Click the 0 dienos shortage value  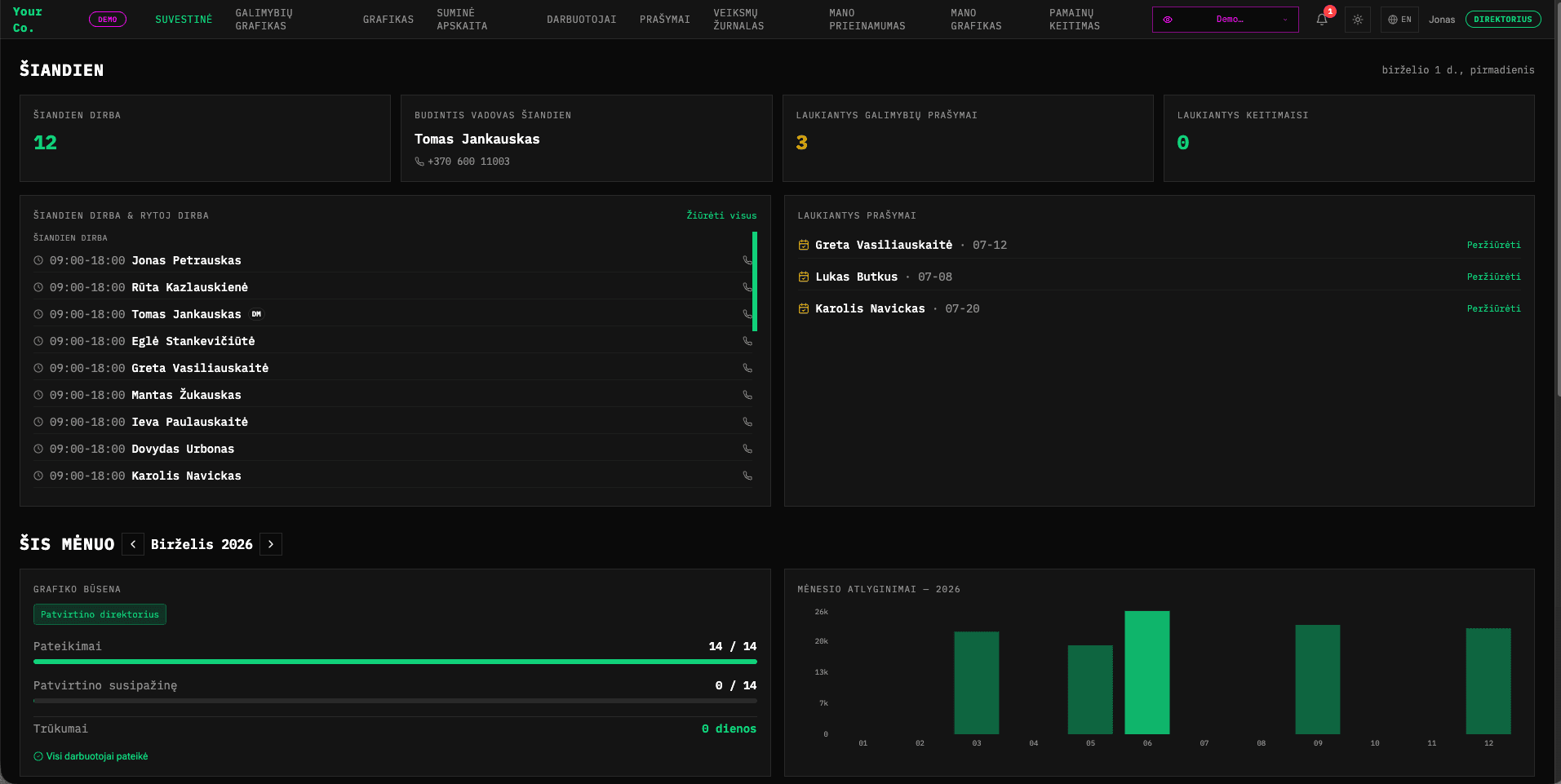tap(729, 729)
